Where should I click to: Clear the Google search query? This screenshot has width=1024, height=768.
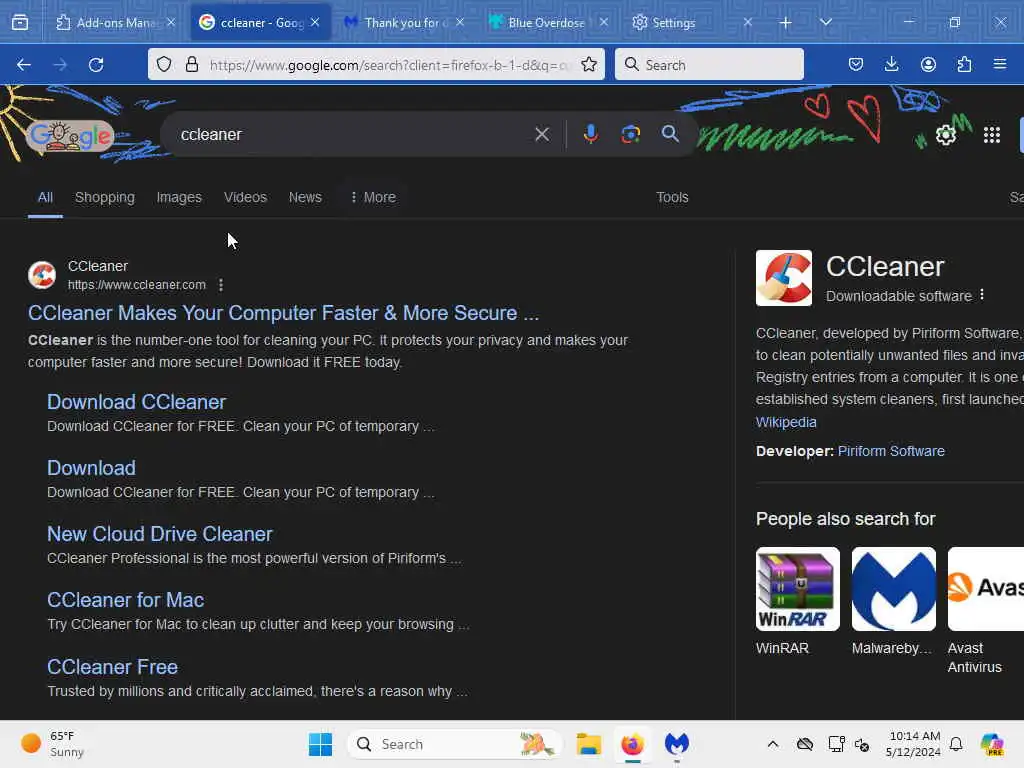coord(542,135)
